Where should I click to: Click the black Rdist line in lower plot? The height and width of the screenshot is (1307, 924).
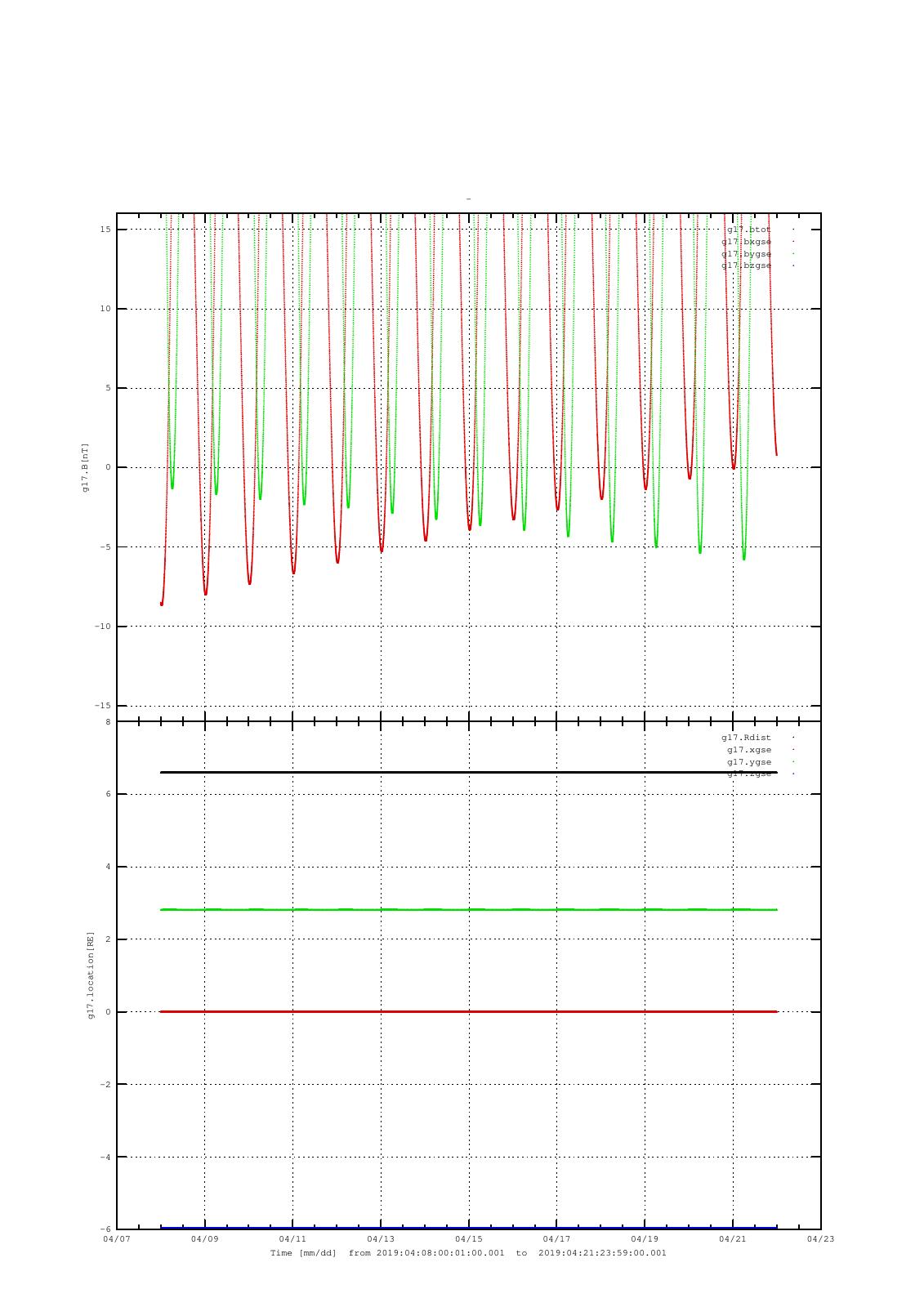pyautogui.click(x=469, y=772)
